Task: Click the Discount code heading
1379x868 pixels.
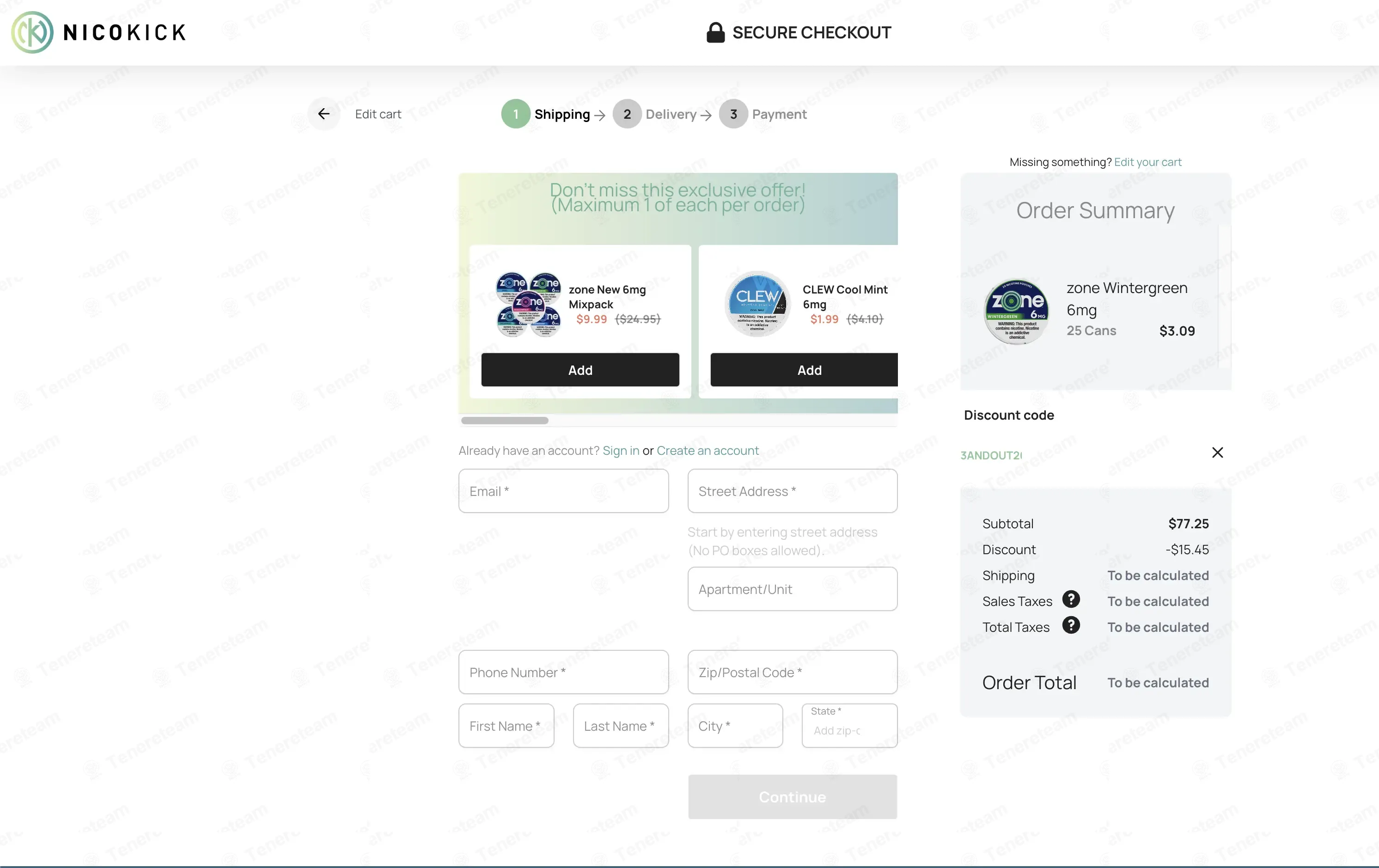Action: [1009, 416]
